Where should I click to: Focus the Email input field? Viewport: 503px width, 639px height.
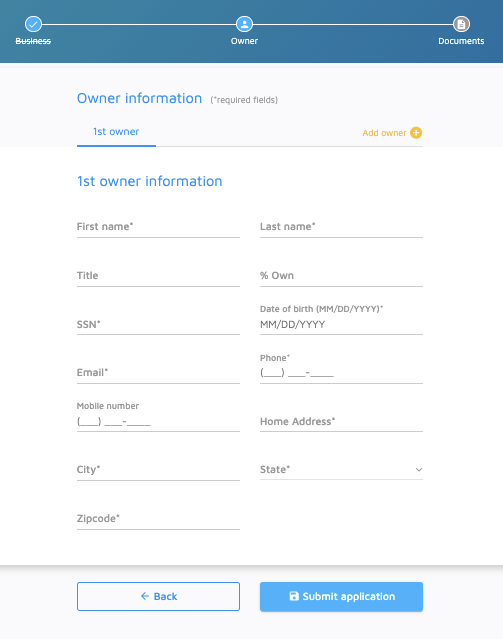[158, 372]
